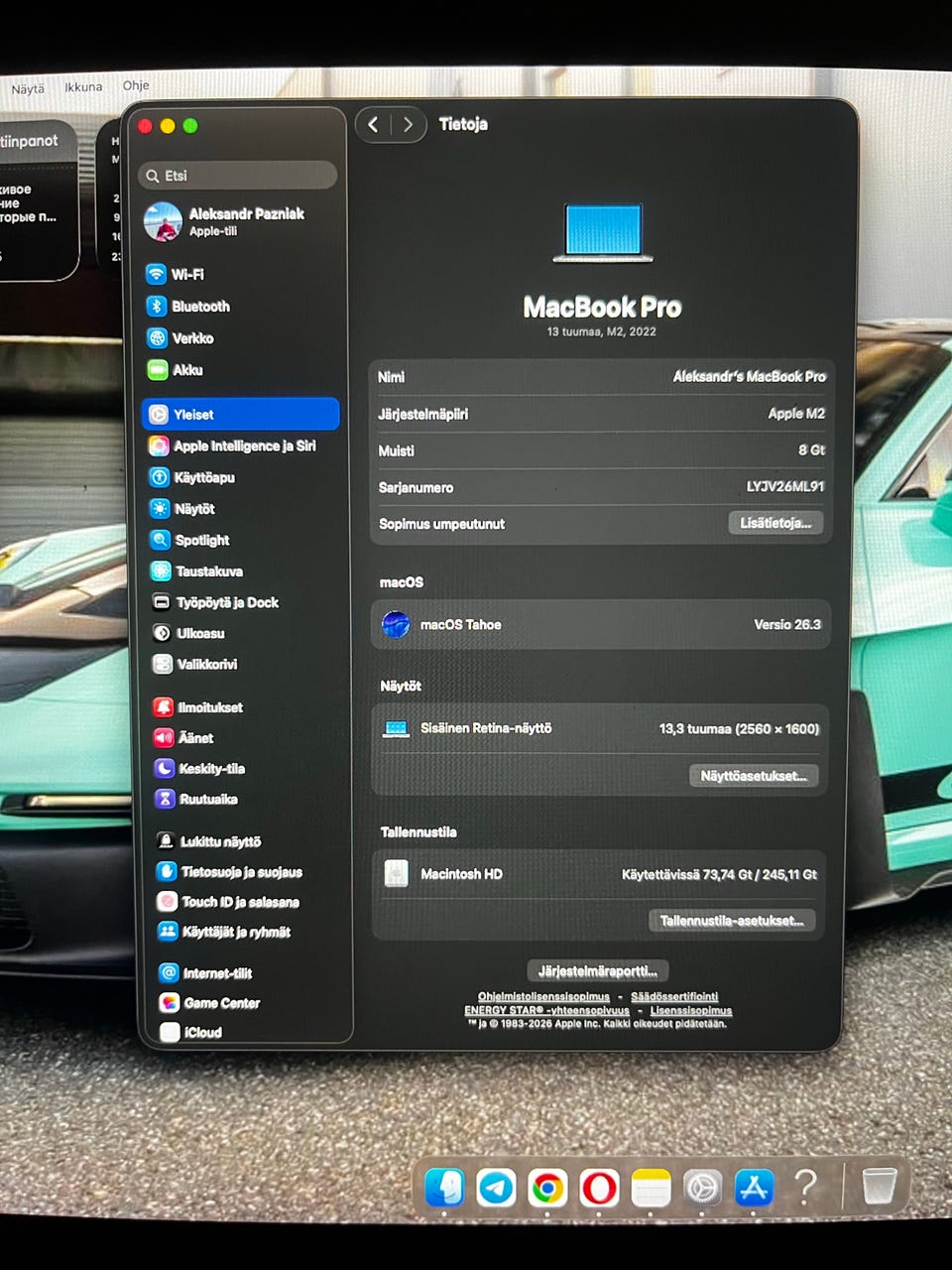Open ENERGY STAR -yhteensopivuus link
Viewport: 952px width, 1270px height.
pyautogui.click(x=546, y=1011)
